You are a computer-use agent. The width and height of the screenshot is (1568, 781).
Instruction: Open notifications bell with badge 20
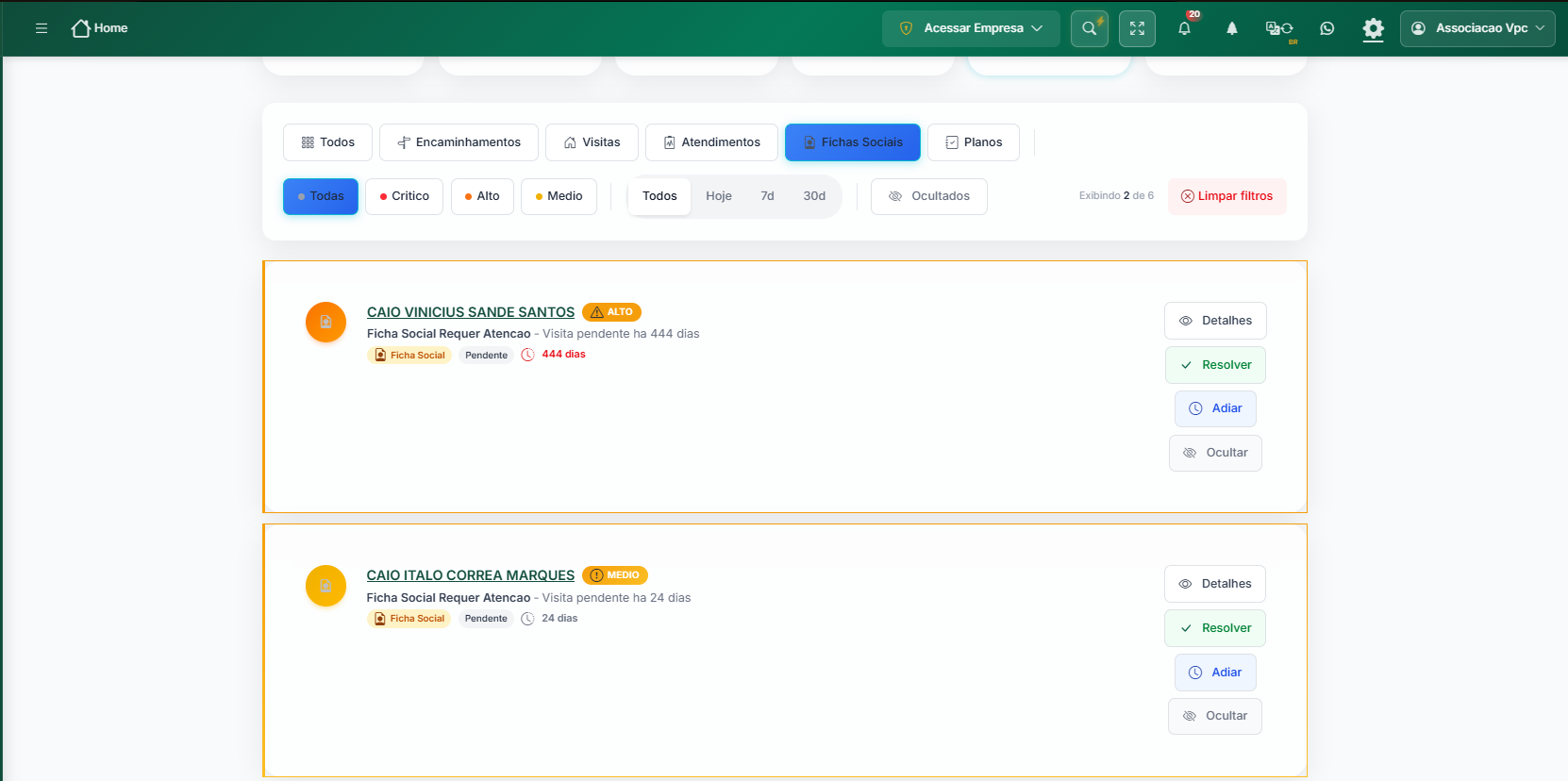click(1185, 27)
